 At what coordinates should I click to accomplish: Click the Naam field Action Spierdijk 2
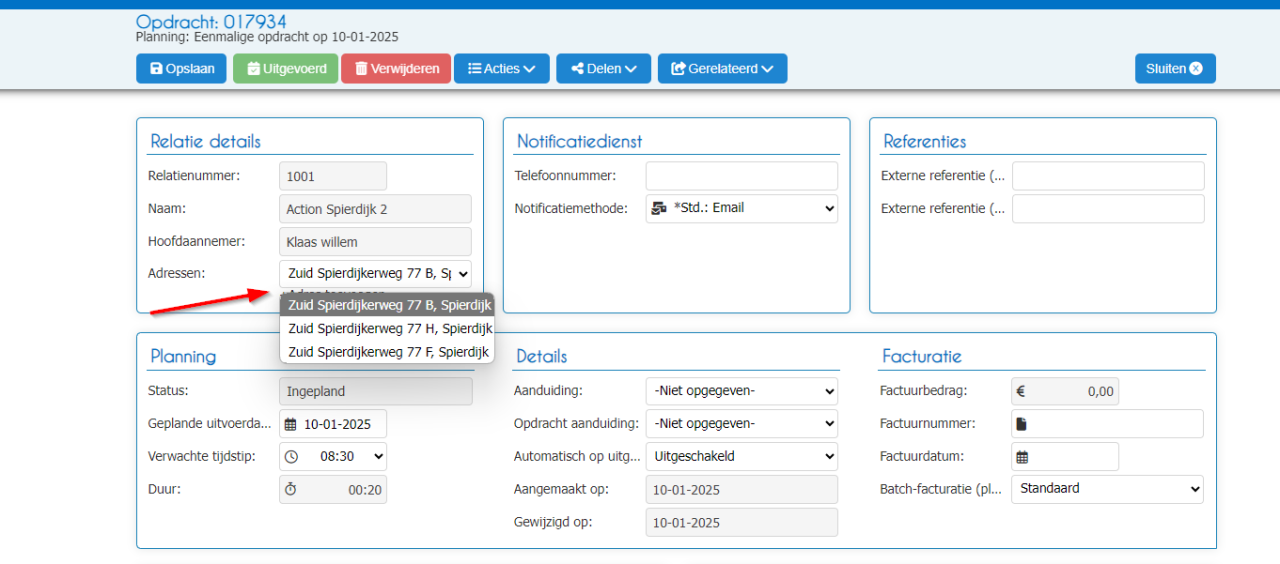click(375, 209)
